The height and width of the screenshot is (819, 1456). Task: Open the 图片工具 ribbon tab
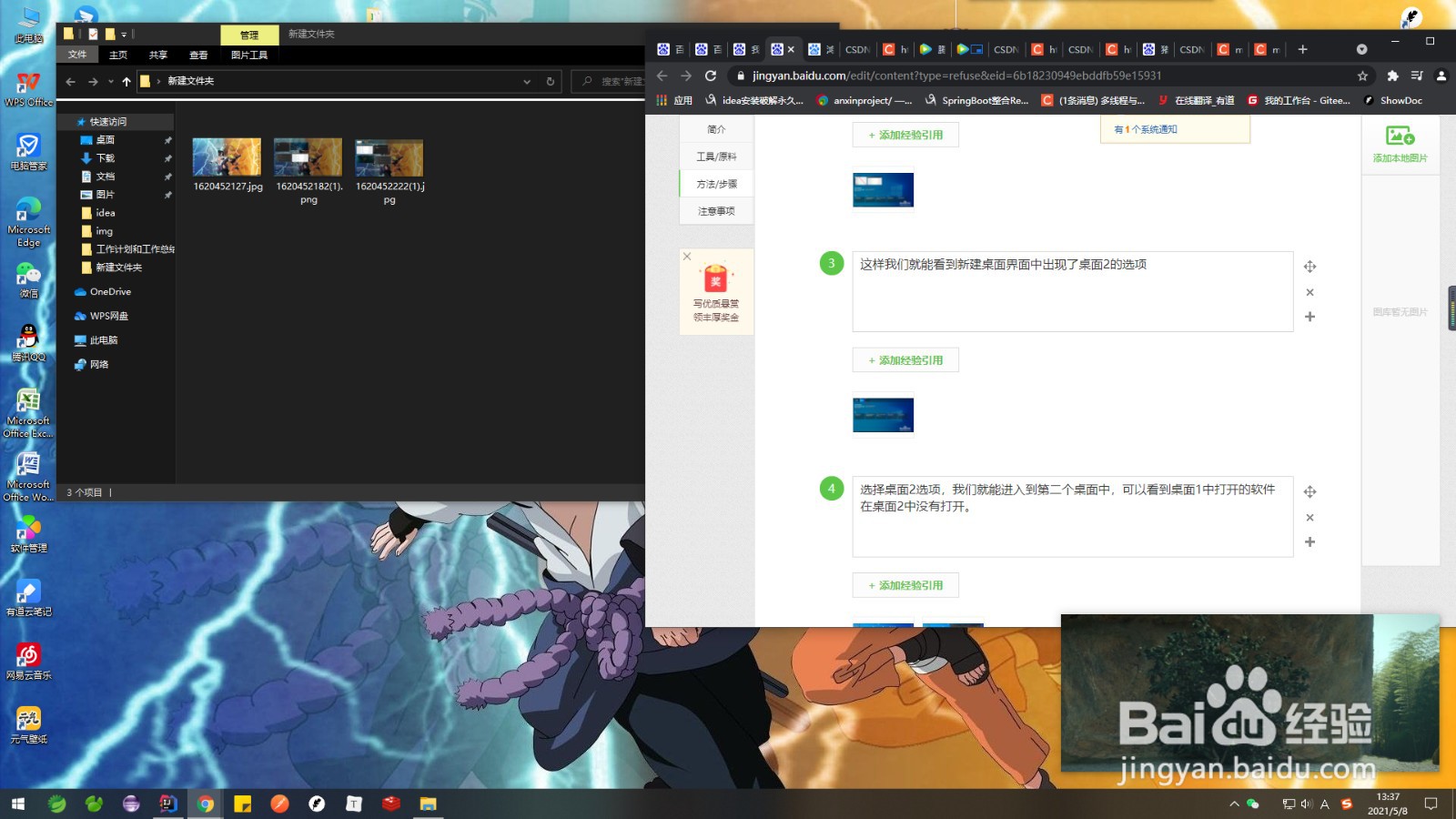[x=249, y=56]
